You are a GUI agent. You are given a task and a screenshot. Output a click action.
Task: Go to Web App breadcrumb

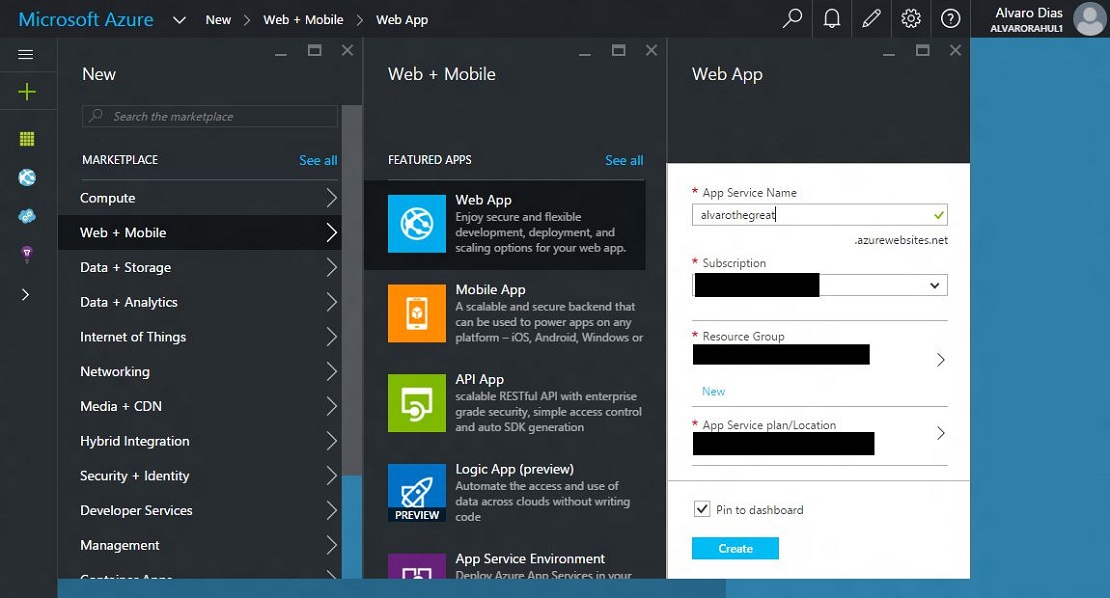pos(401,20)
